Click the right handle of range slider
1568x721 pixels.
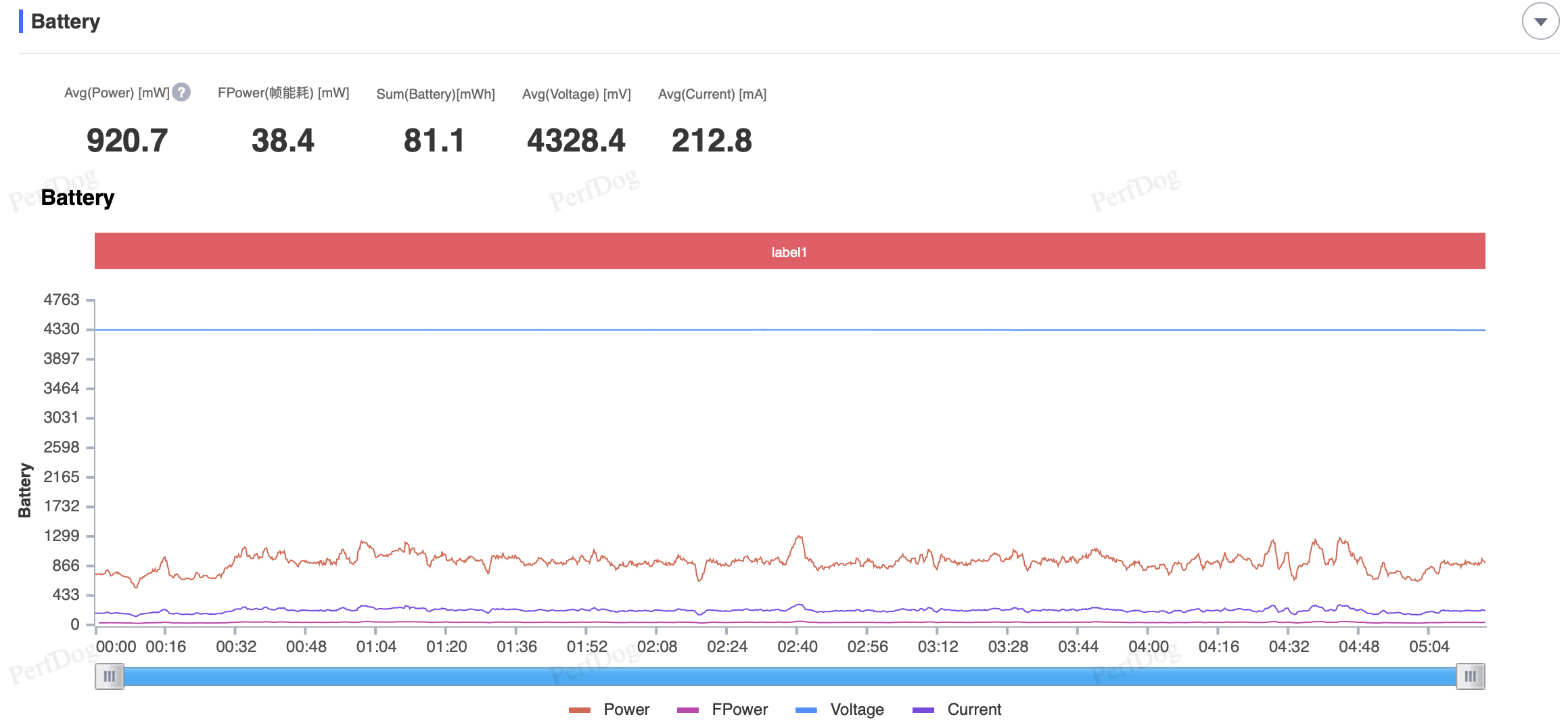pyautogui.click(x=1471, y=676)
